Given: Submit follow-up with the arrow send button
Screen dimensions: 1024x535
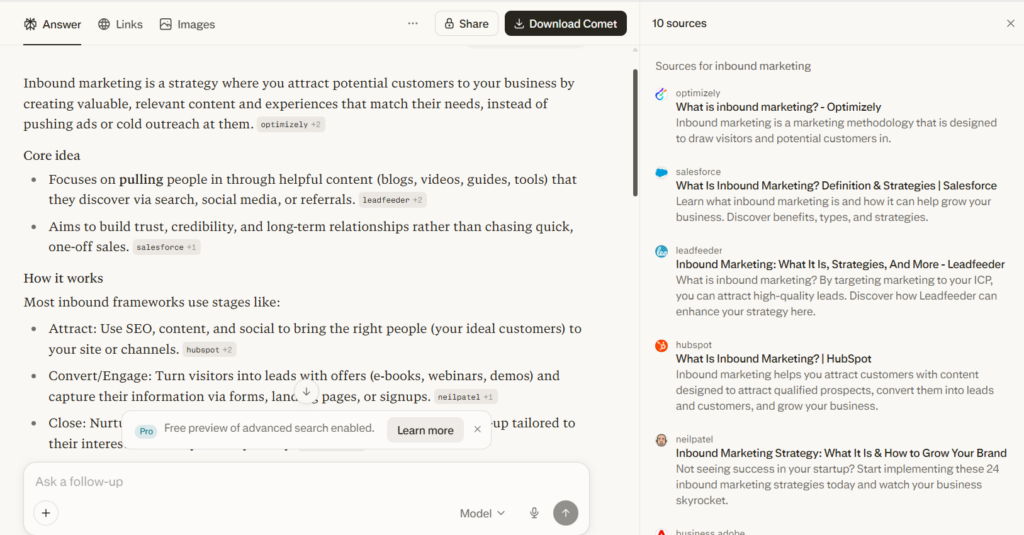Looking at the screenshot, I should click(566, 513).
